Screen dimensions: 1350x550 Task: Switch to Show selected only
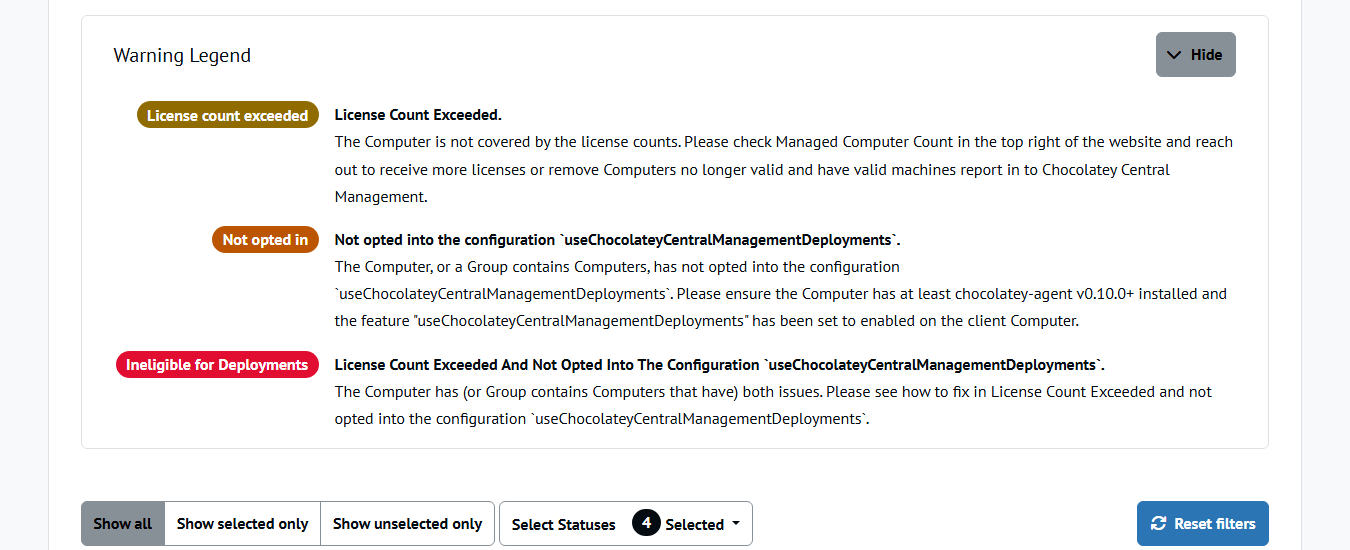[x=243, y=524]
